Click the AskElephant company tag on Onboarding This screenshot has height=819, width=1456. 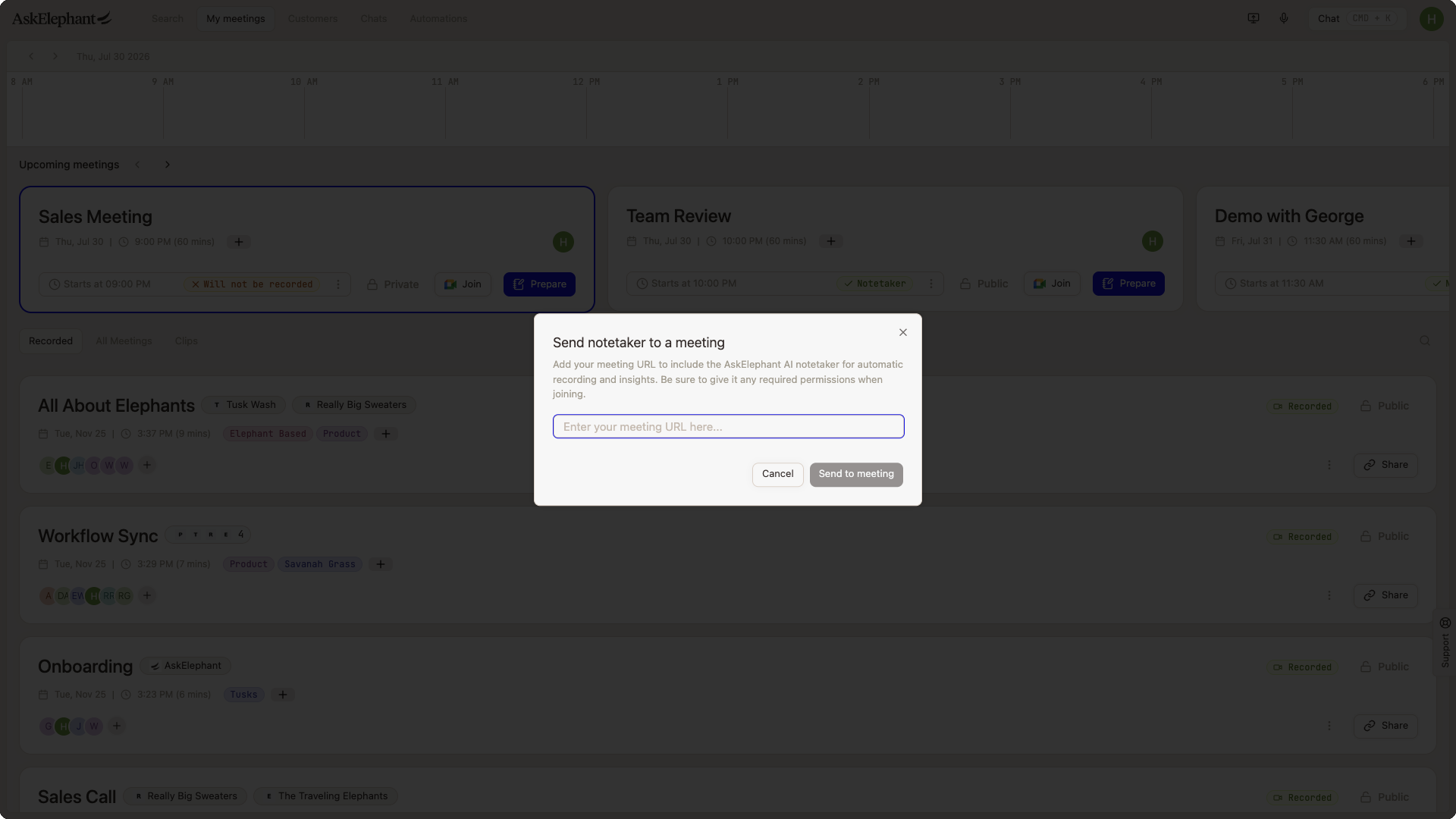[x=185, y=666]
